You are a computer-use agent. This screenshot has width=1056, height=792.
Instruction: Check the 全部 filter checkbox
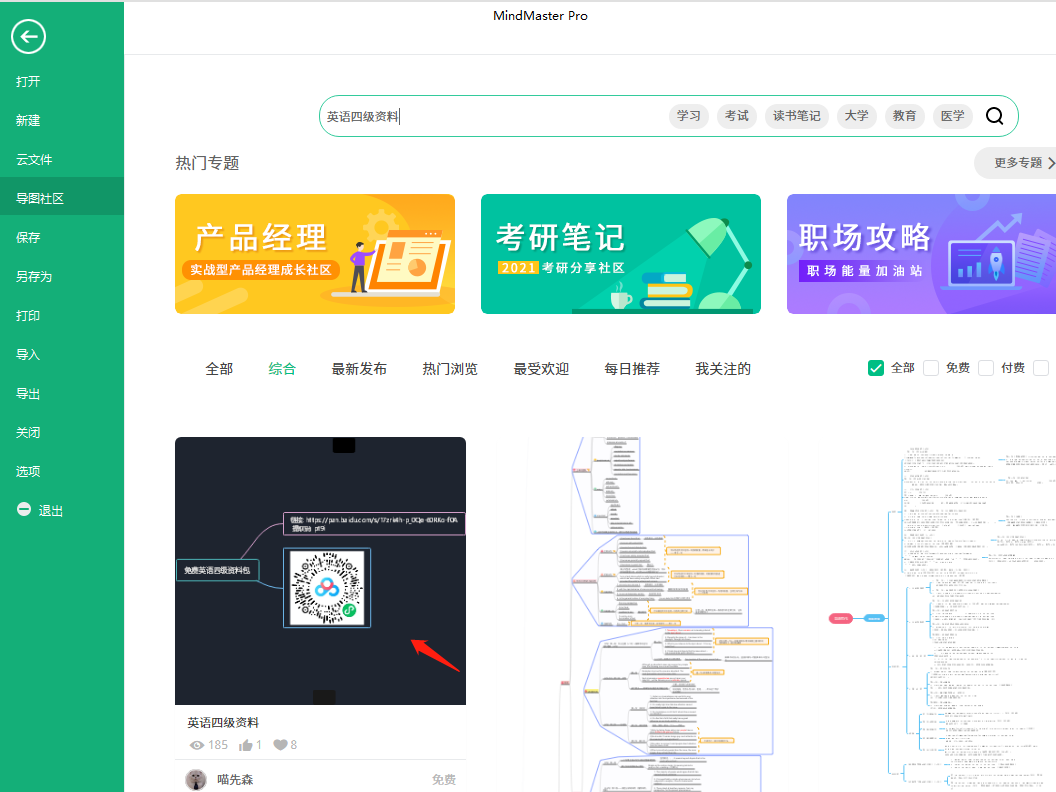(876, 368)
